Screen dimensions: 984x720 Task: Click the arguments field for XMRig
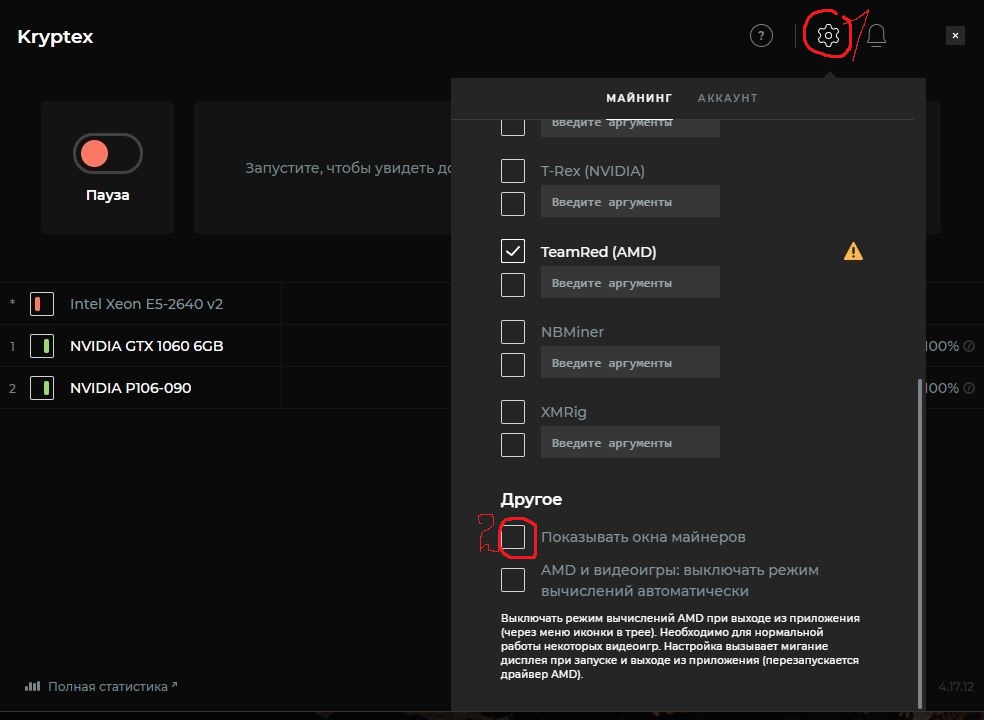630,443
